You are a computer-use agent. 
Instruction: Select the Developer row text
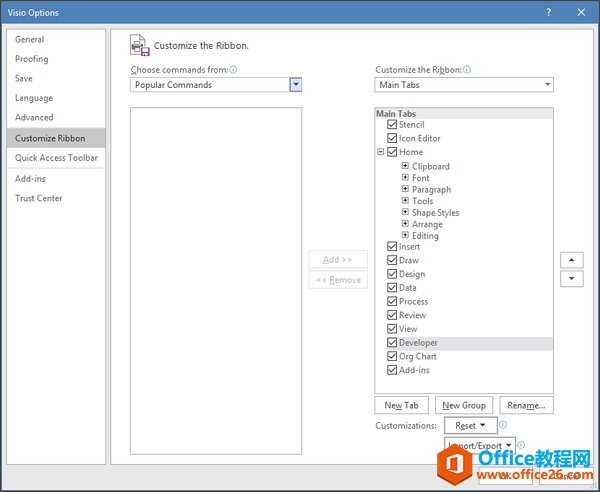(418, 342)
